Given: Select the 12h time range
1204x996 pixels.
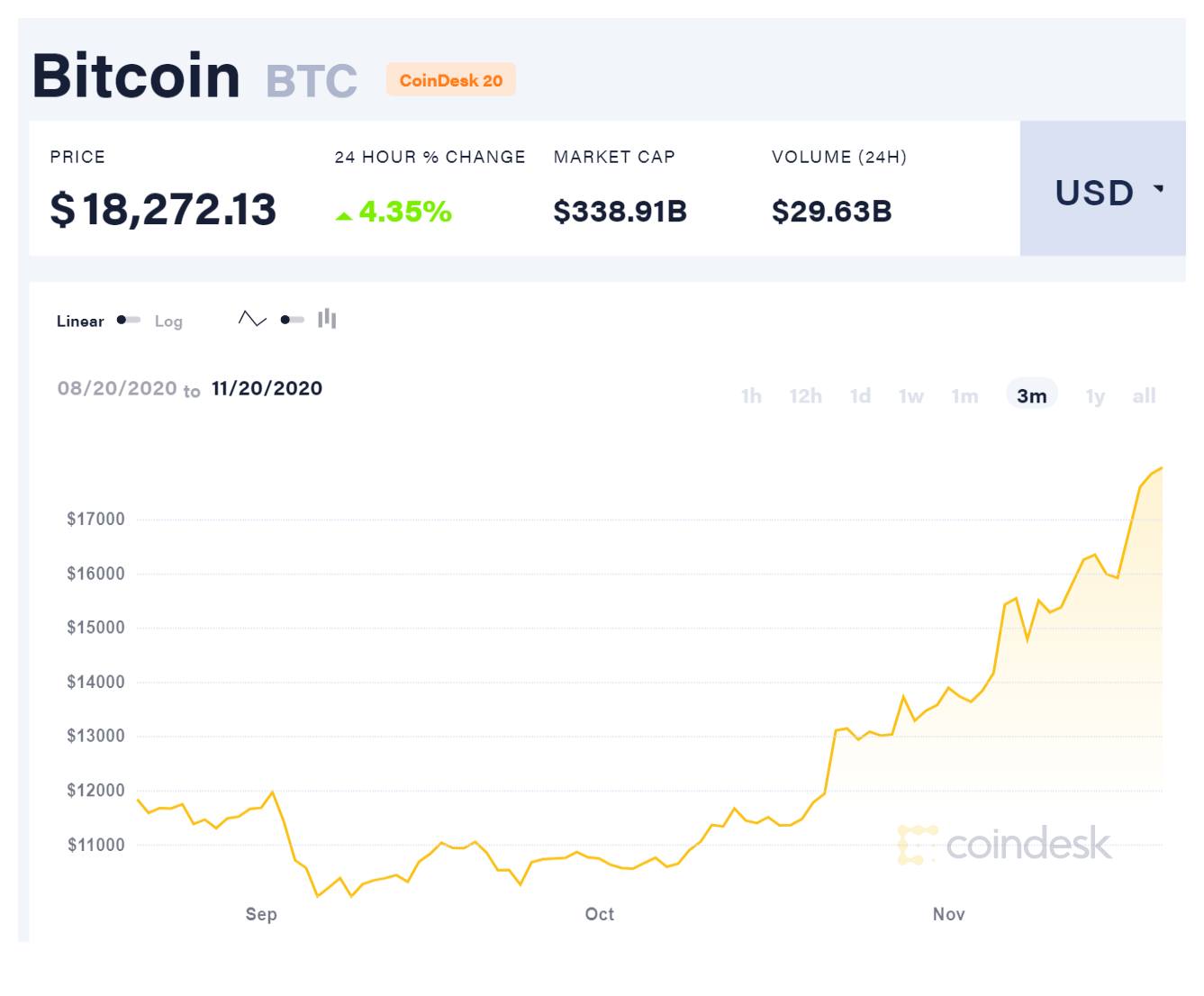Looking at the screenshot, I should (805, 395).
